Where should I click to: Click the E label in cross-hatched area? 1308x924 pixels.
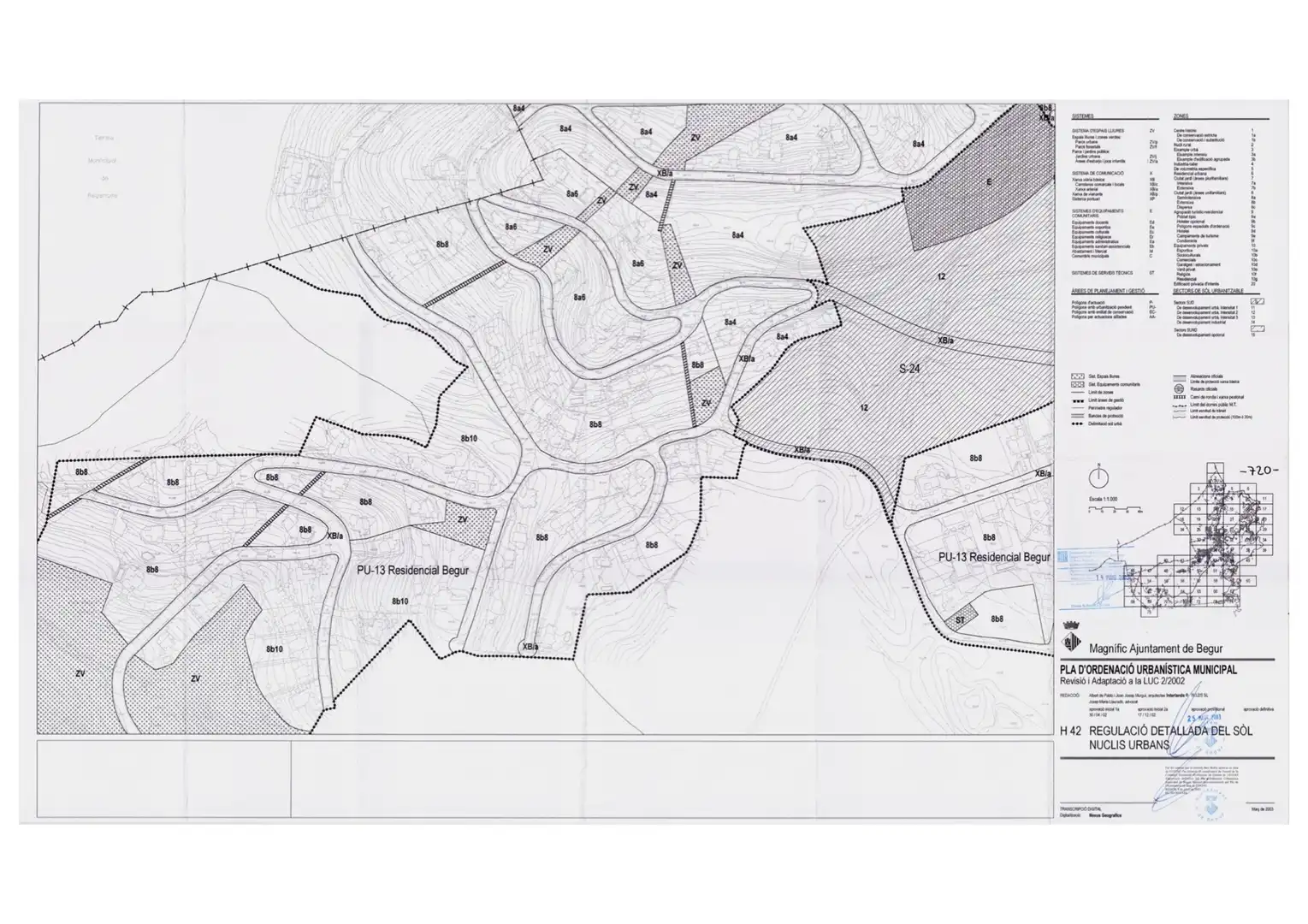pos(989,182)
